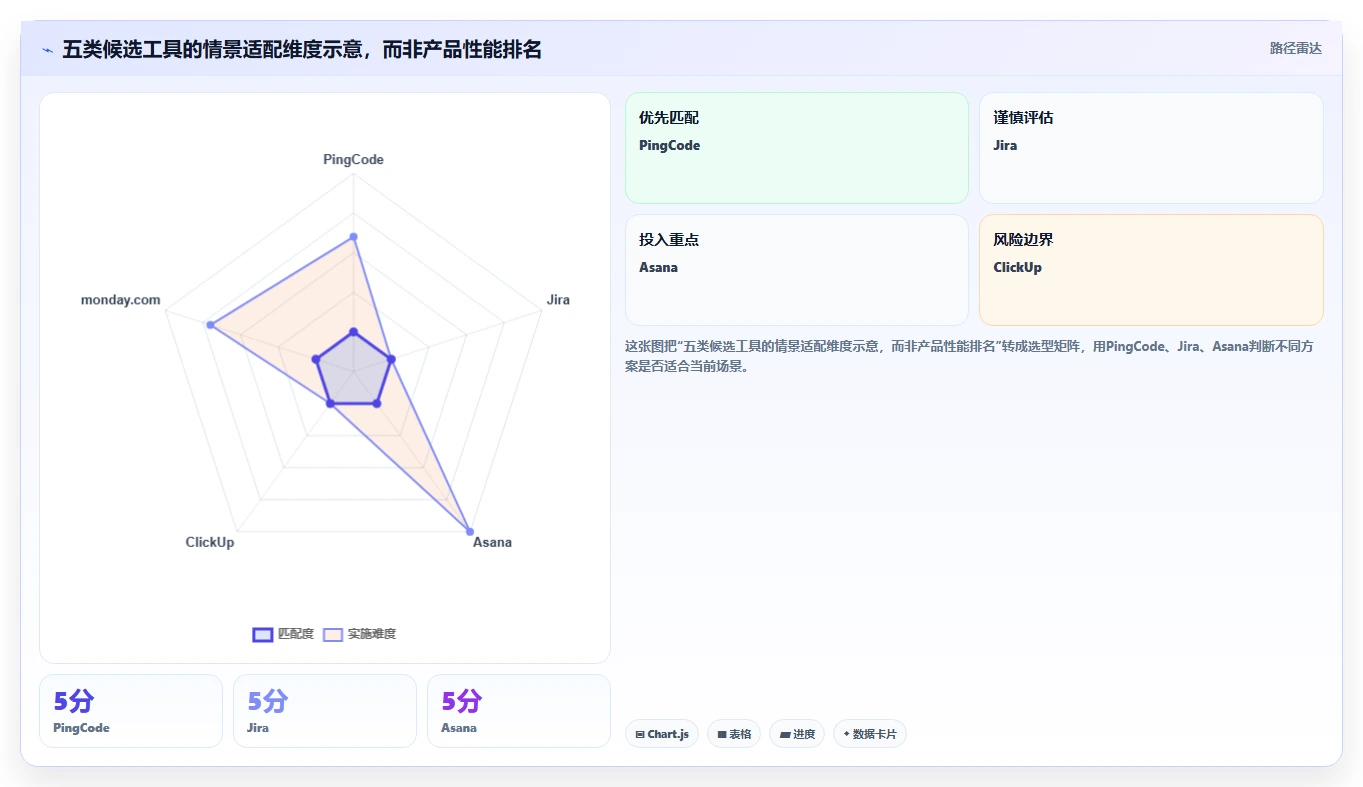Open the 投入重点 Asana card
The image size is (1363, 787).
pos(797,270)
